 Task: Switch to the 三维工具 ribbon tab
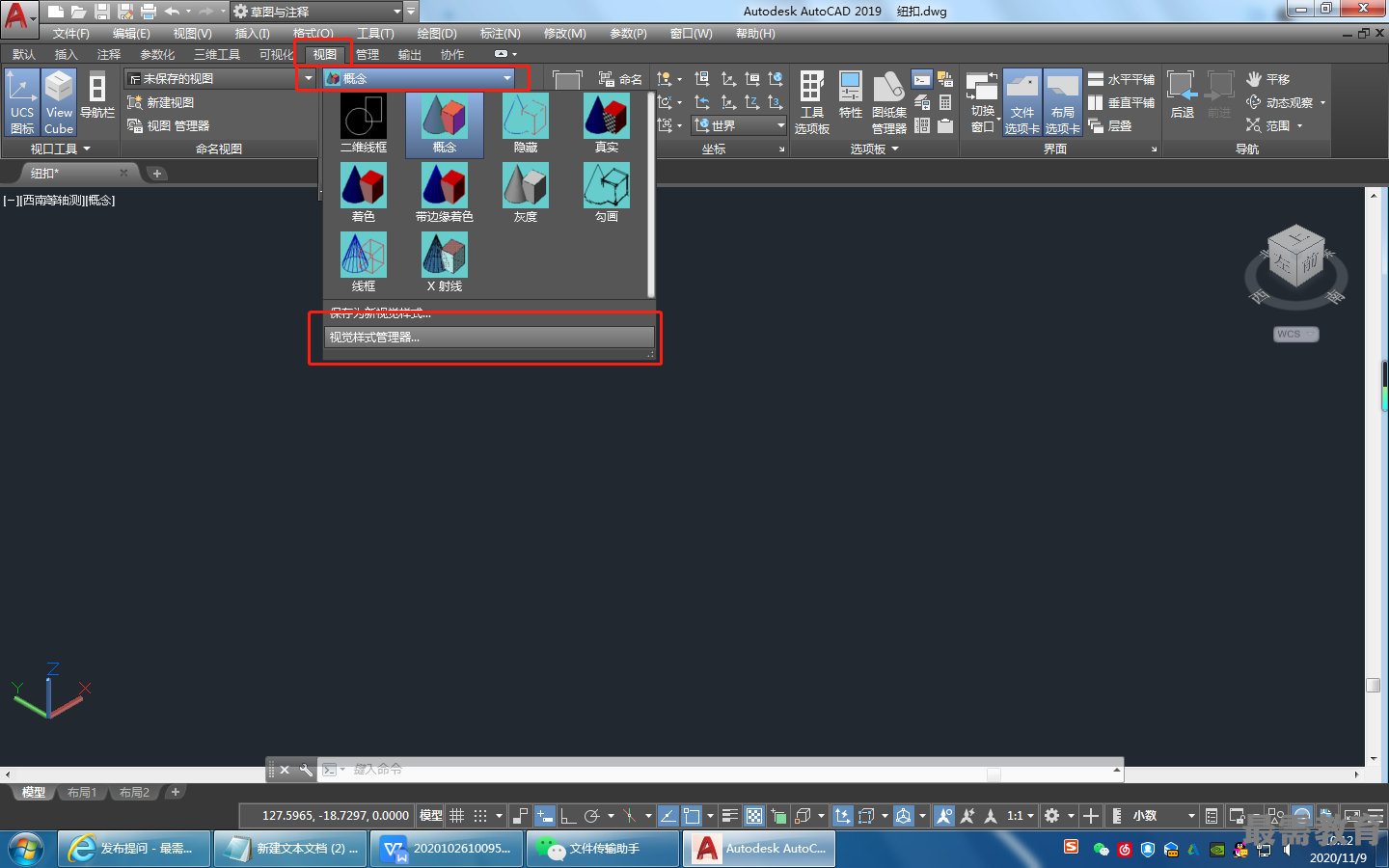[217, 54]
